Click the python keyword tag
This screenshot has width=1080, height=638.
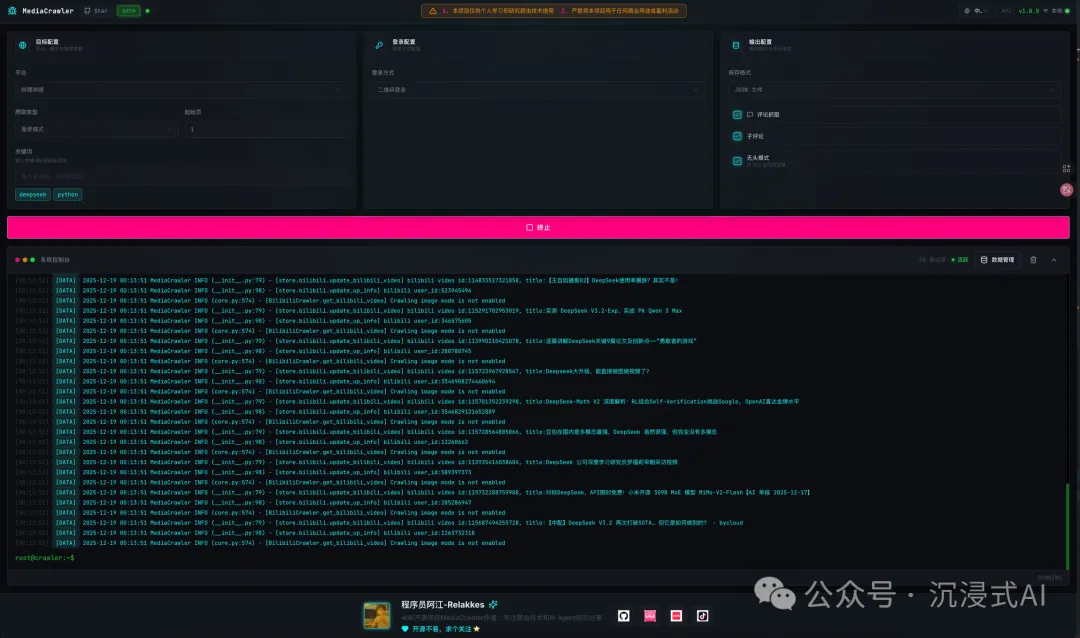tap(68, 194)
